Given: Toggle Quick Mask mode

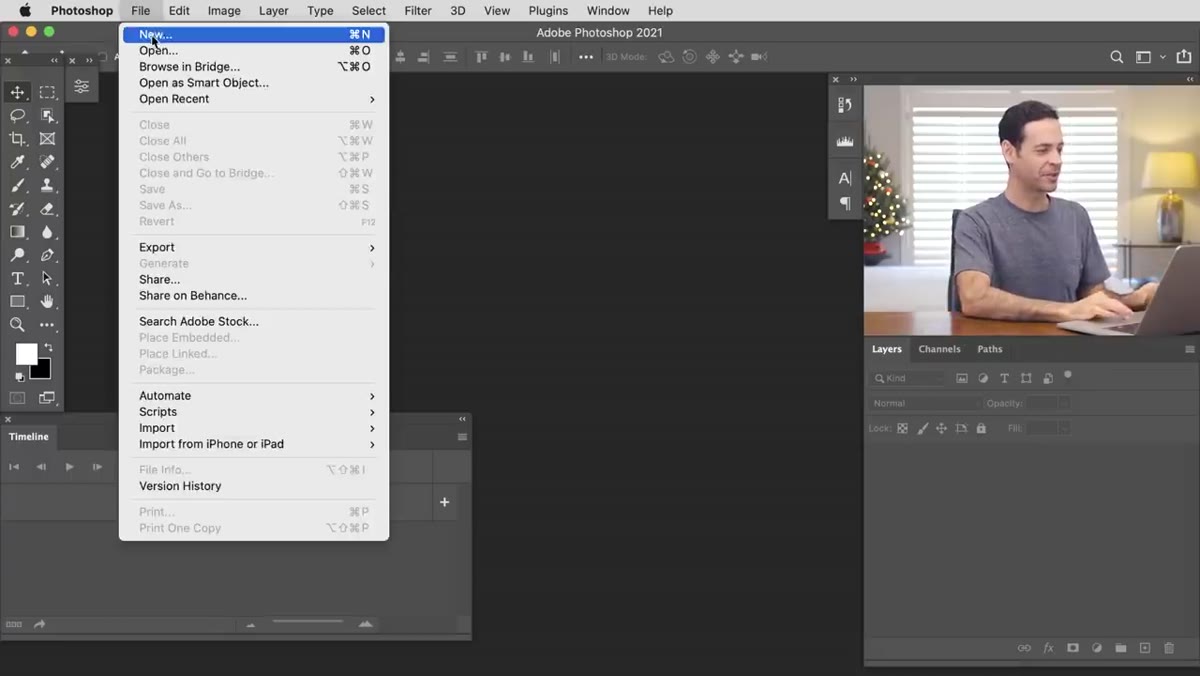Looking at the screenshot, I should coord(18,398).
